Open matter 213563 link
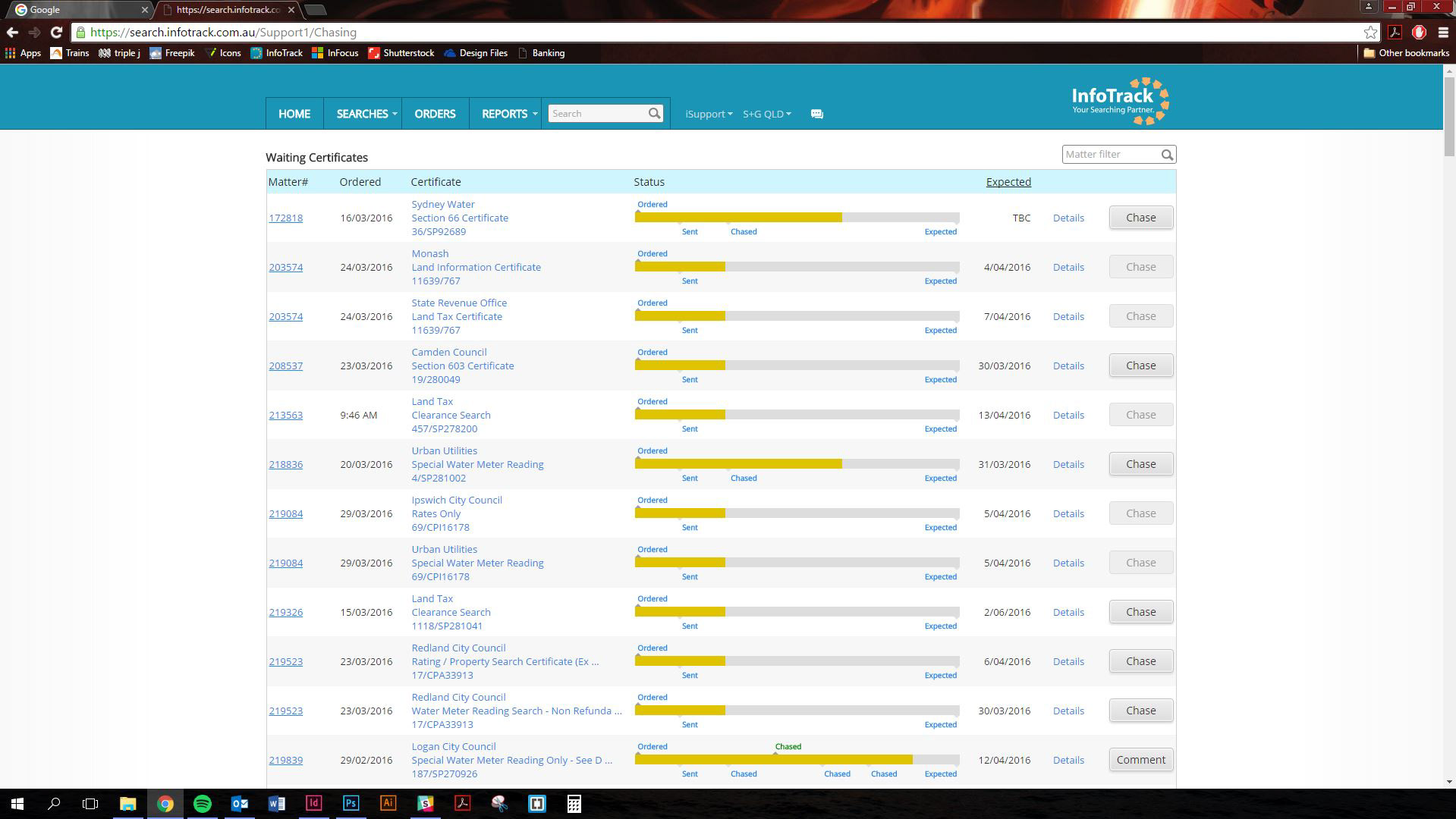1456x819 pixels. click(x=285, y=416)
